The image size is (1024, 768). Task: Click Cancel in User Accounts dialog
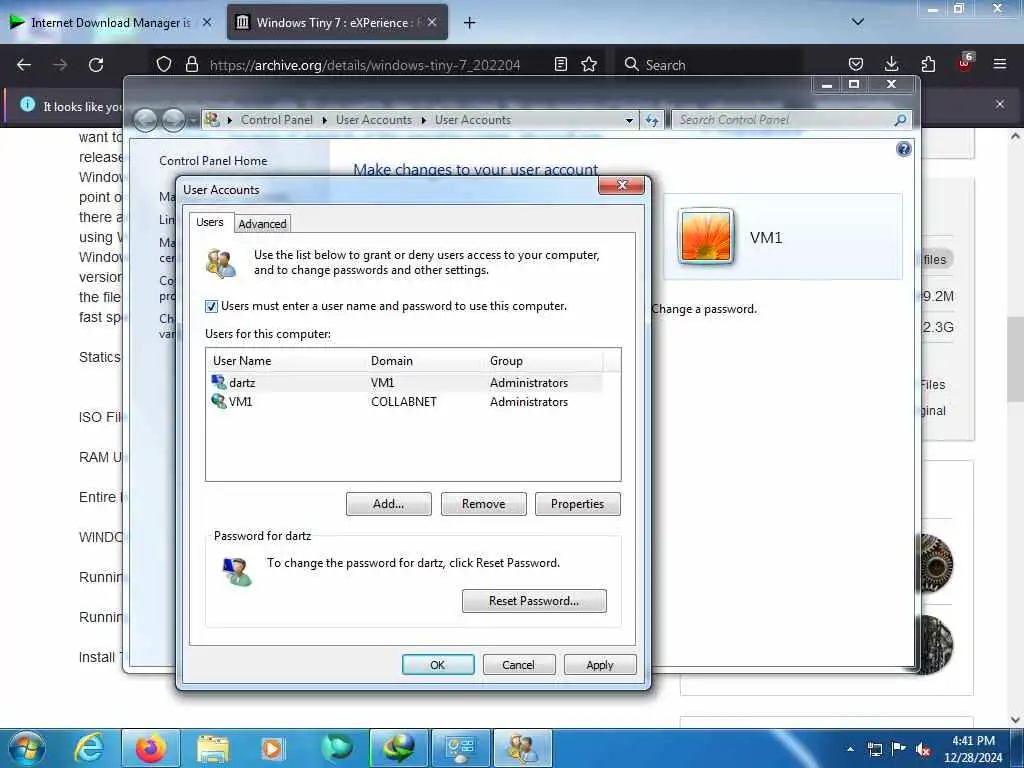[x=519, y=665]
